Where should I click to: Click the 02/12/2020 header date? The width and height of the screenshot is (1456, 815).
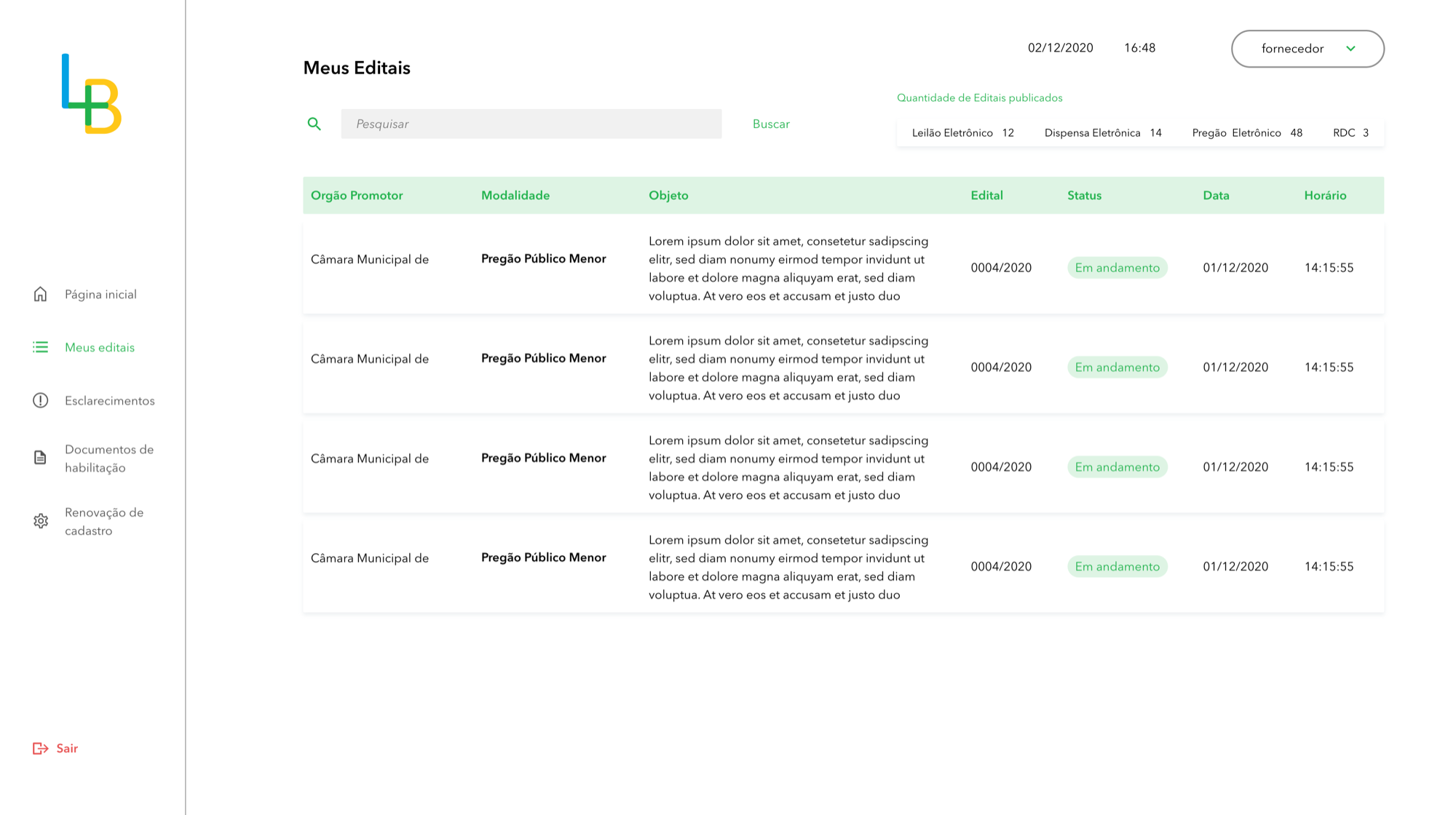[x=1060, y=48]
